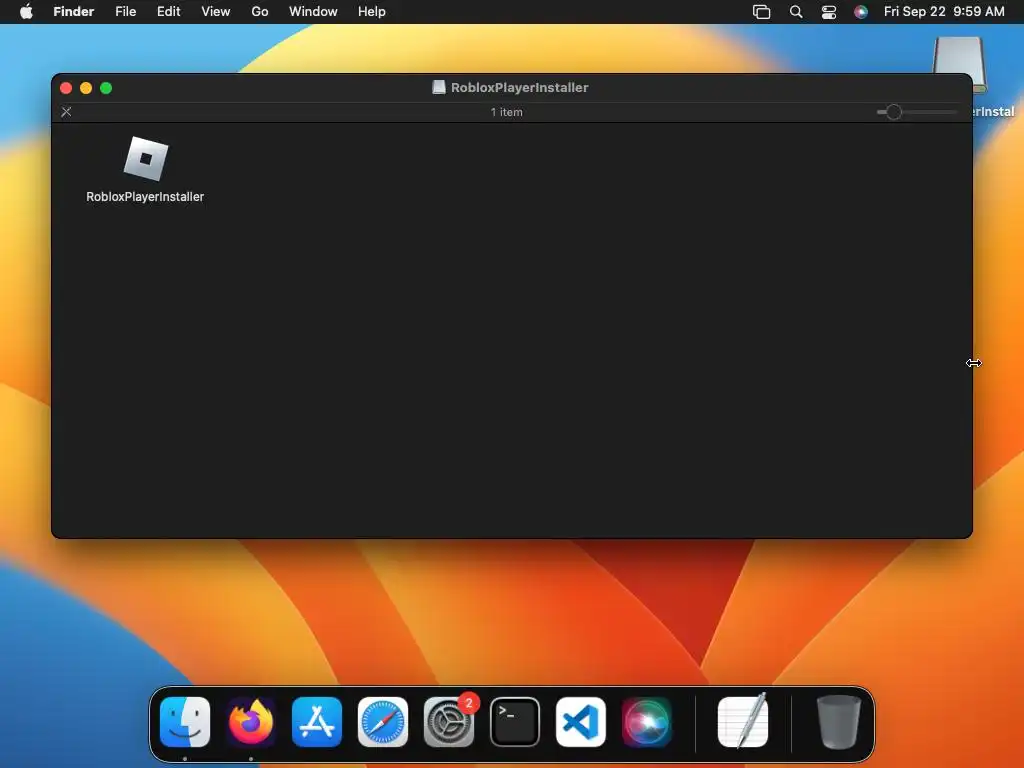Open Finder from the Dock
This screenshot has height=768, width=1024.
(x=185, y=722)
